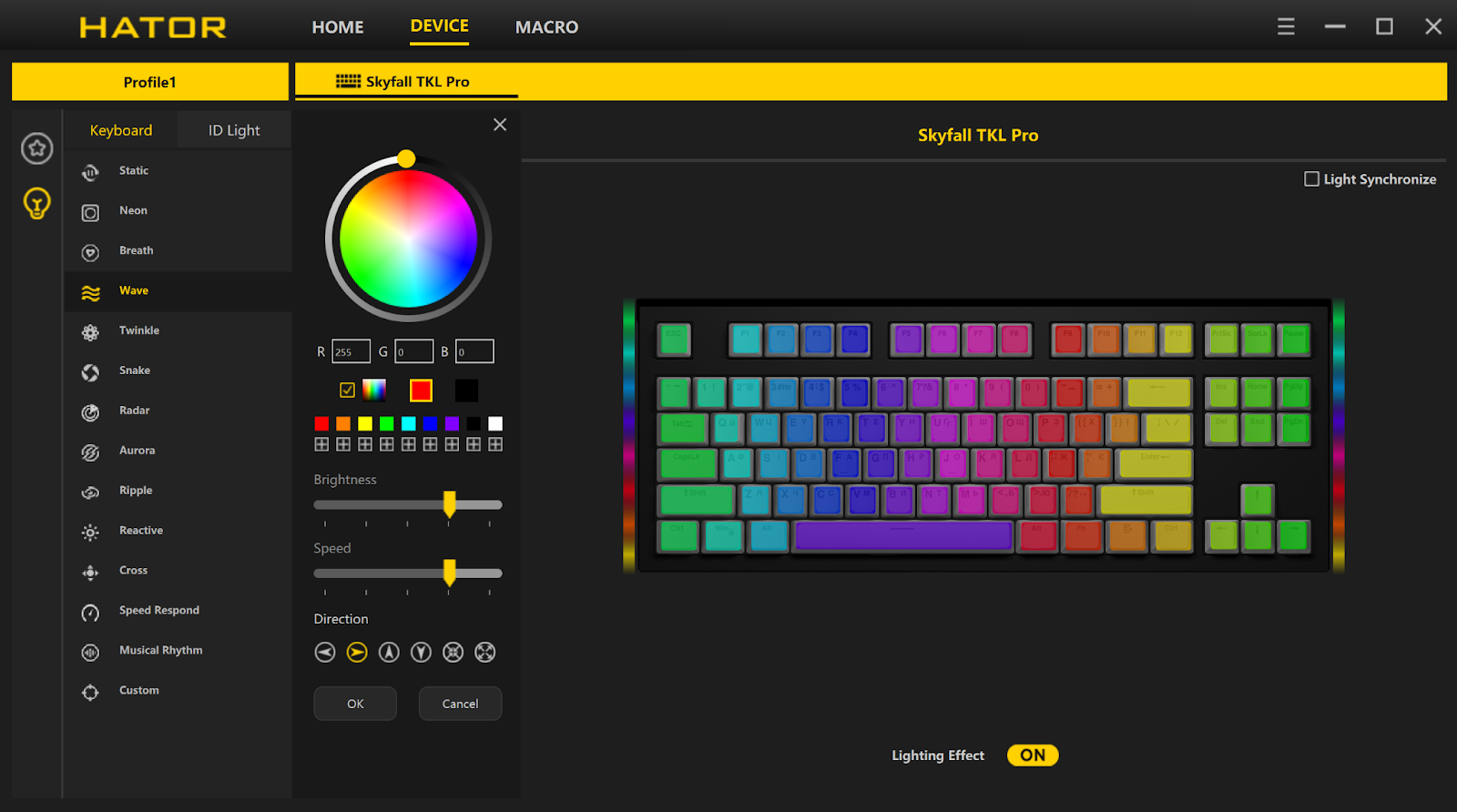
Task: Set wave direction to inward converge
Action: (453, 653)
